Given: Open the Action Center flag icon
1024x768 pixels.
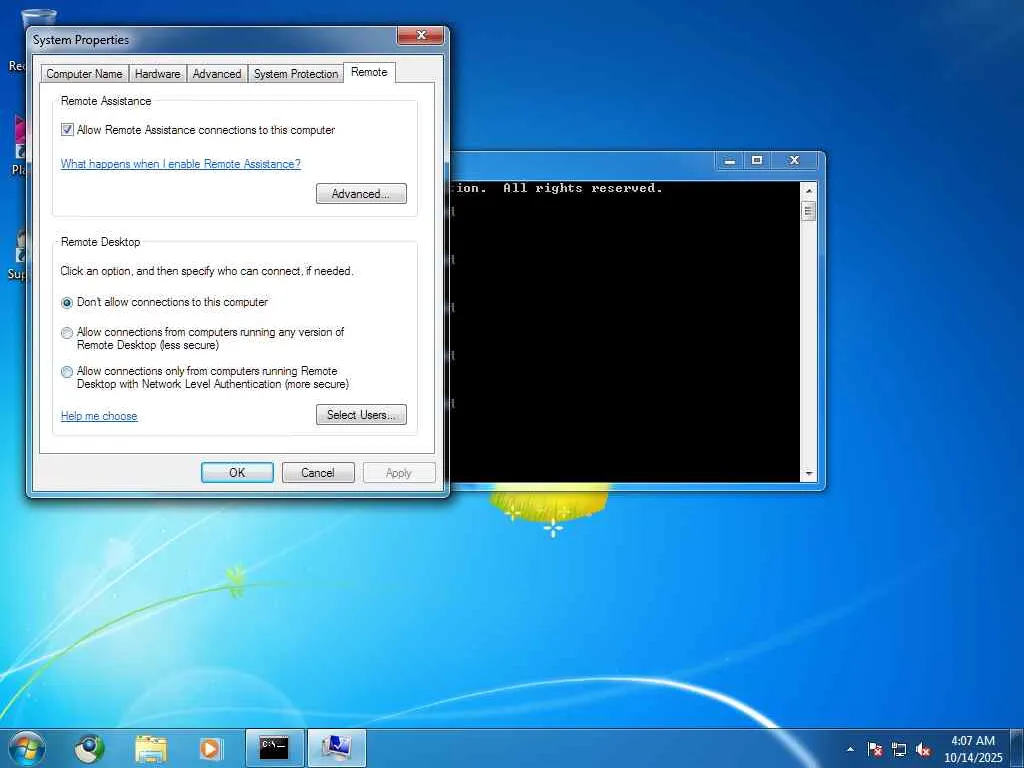Looking at the screenshot, I should pos(875,749).
